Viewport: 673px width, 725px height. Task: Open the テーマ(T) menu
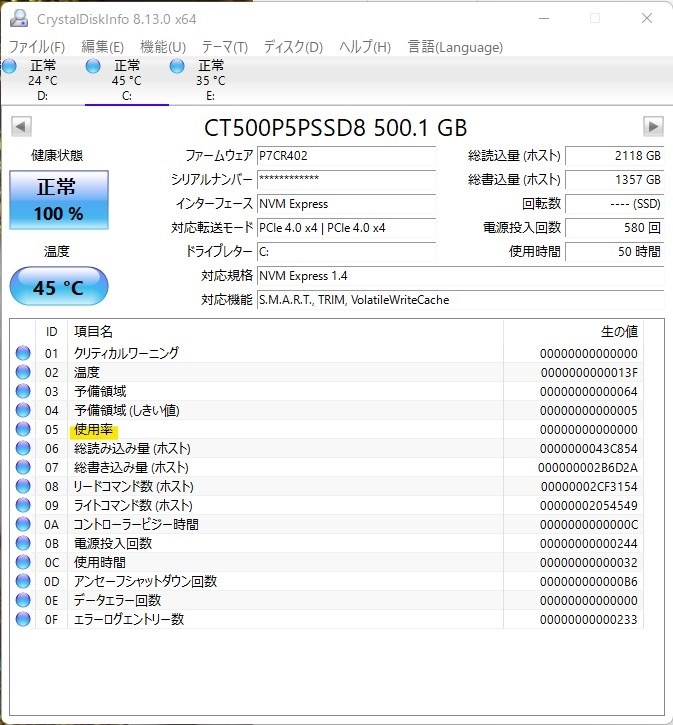click(x=225, y=47)
